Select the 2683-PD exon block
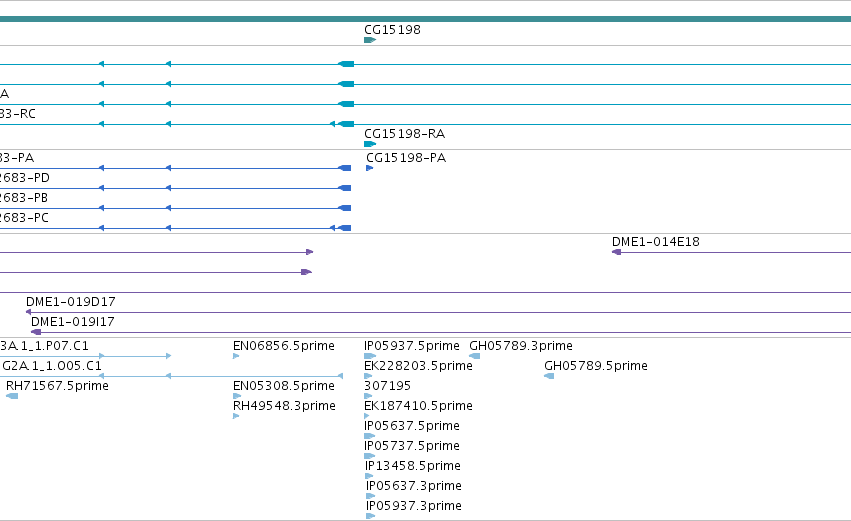Screen dimensions: 851x521 (x=345, y=188)
